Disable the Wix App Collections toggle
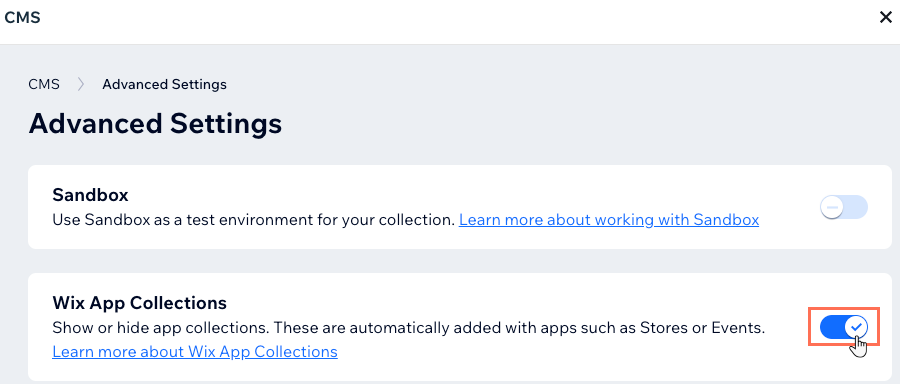Viewport: 900px width, 384px height. [844, 327]
